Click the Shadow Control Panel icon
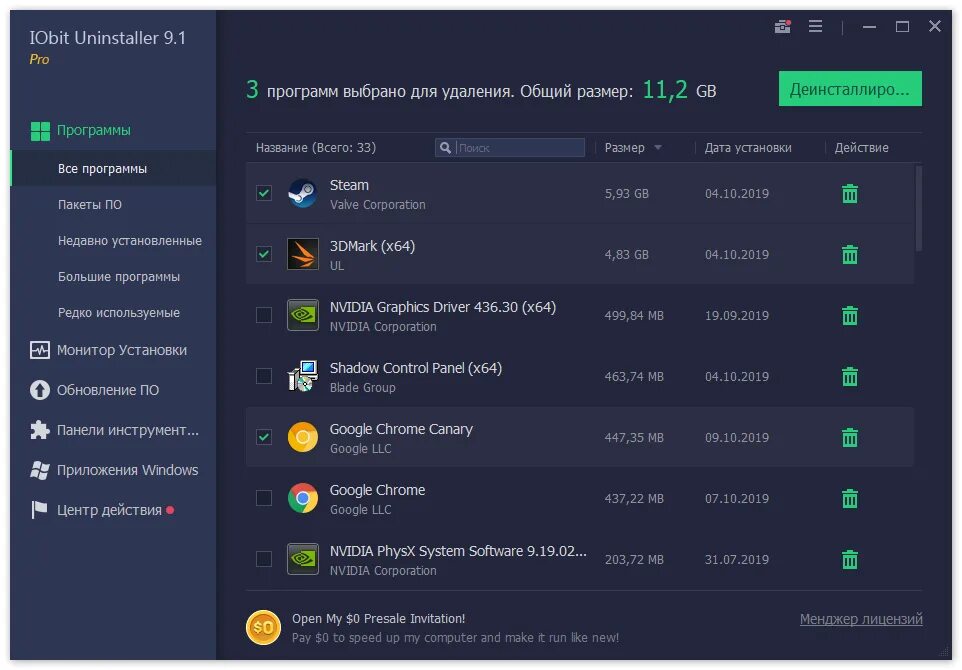 pos(302,376)
